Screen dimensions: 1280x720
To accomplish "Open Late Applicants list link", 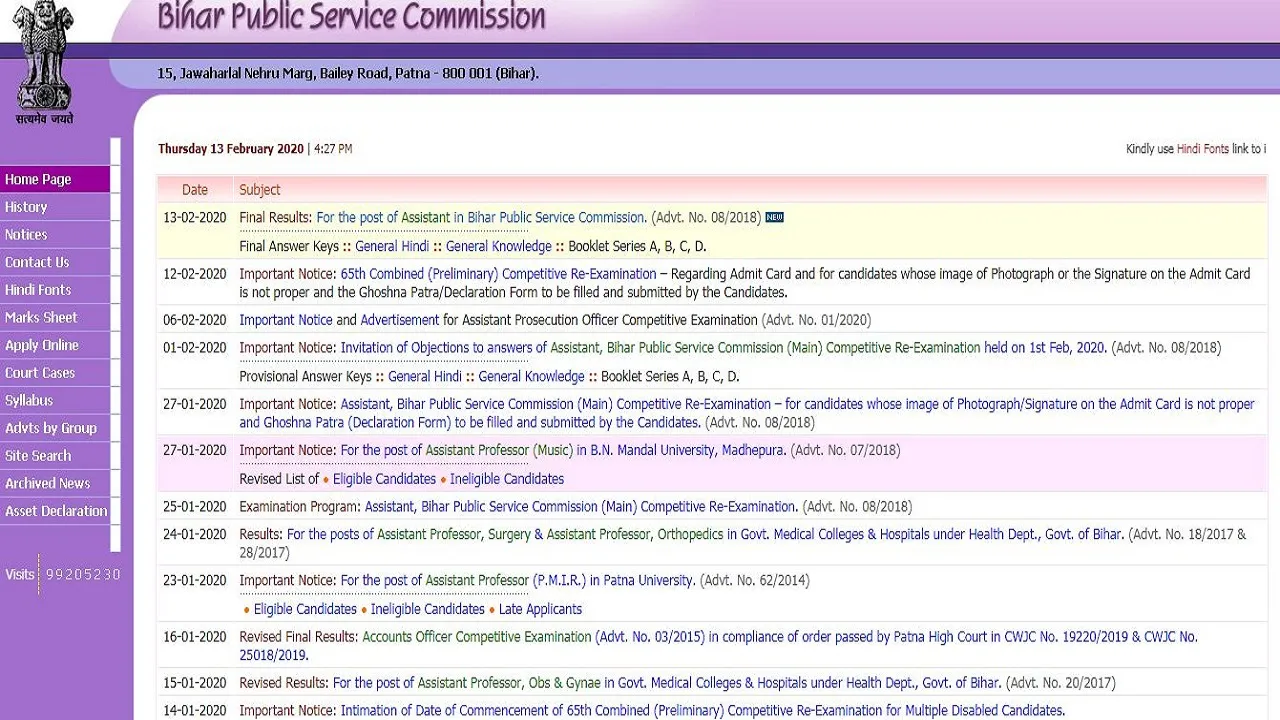I will click(540, 609).
